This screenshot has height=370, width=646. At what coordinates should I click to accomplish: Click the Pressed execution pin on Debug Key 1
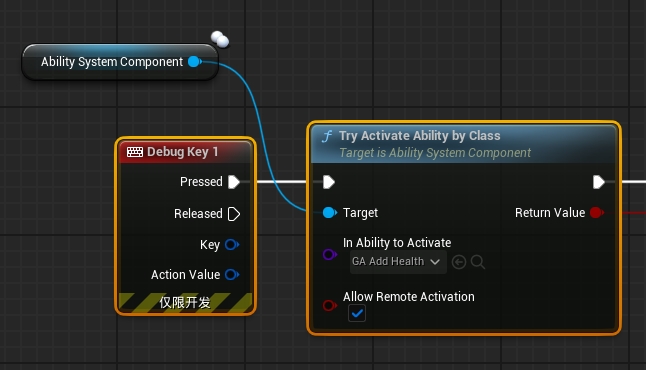tap(234, 182)
